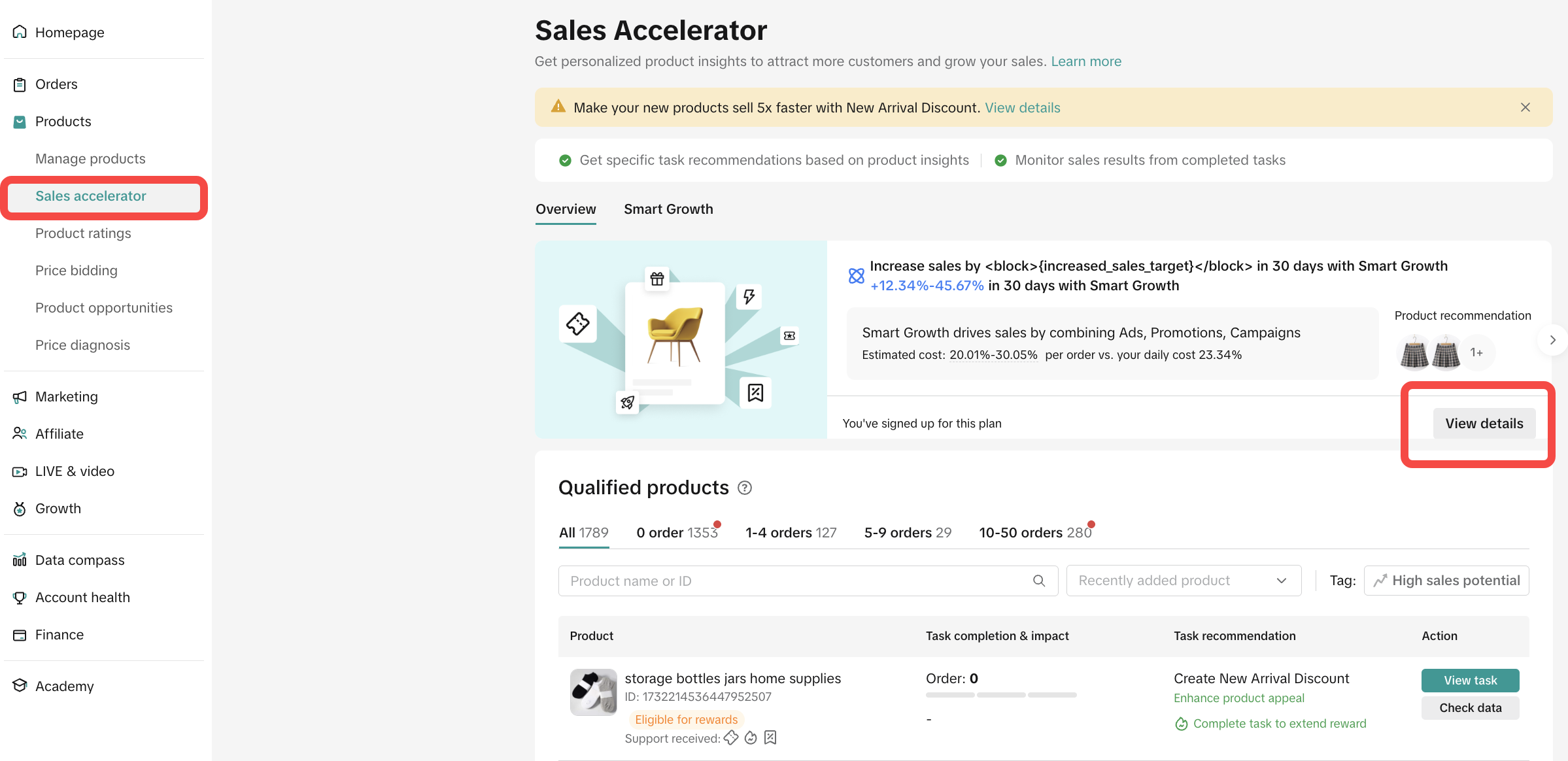Click the storage bottles product thumbnail

point(593,692)
